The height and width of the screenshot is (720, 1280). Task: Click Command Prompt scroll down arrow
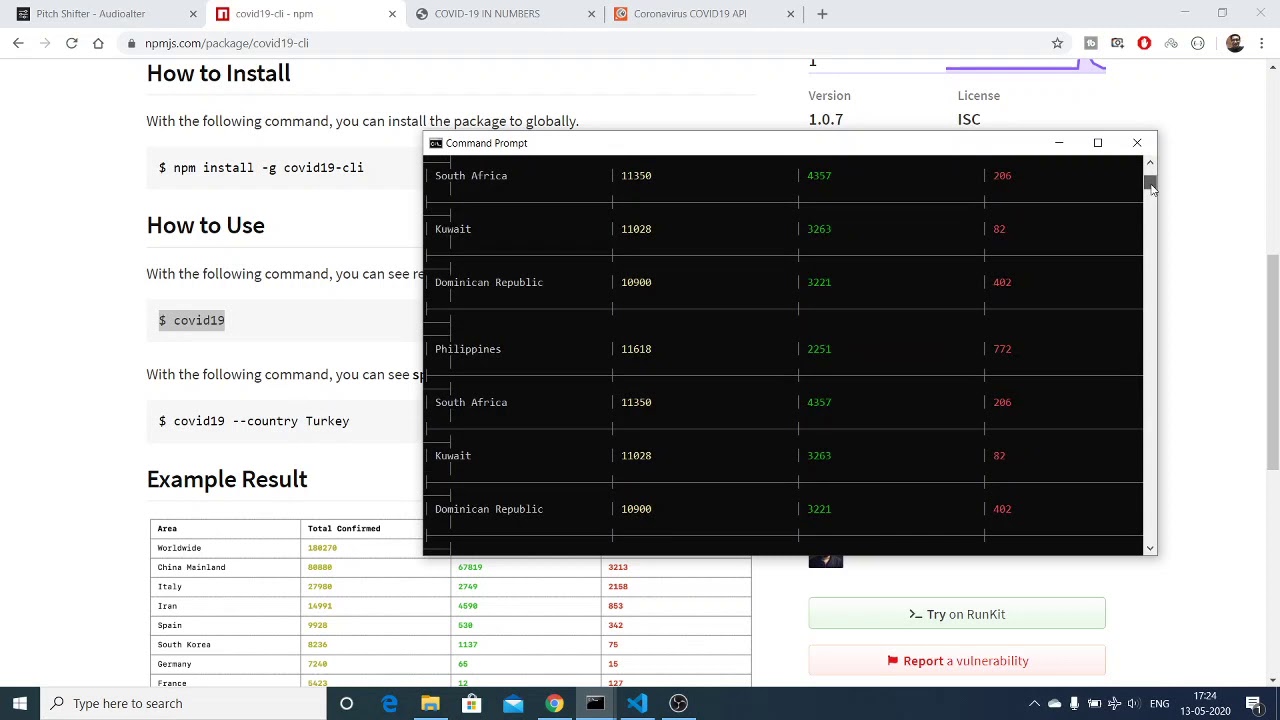coord(1150,548)
